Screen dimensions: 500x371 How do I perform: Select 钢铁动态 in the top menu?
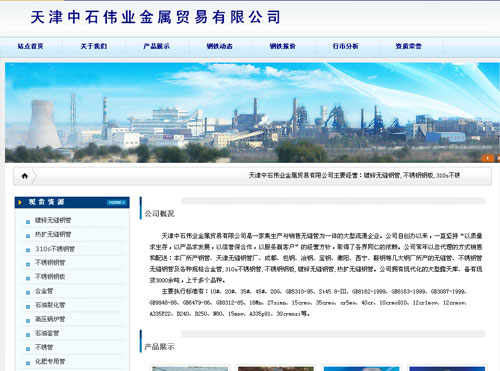(x=219, y=46)
